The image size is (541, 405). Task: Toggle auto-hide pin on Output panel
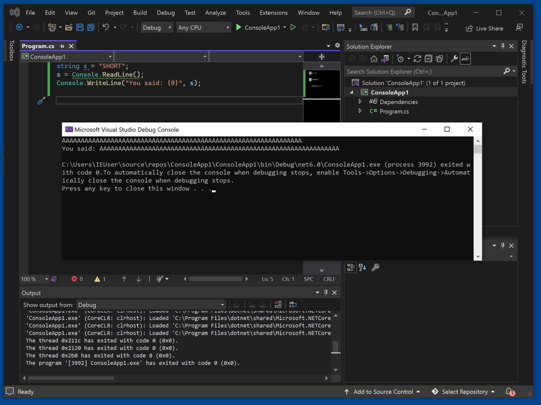click(326, 293)
